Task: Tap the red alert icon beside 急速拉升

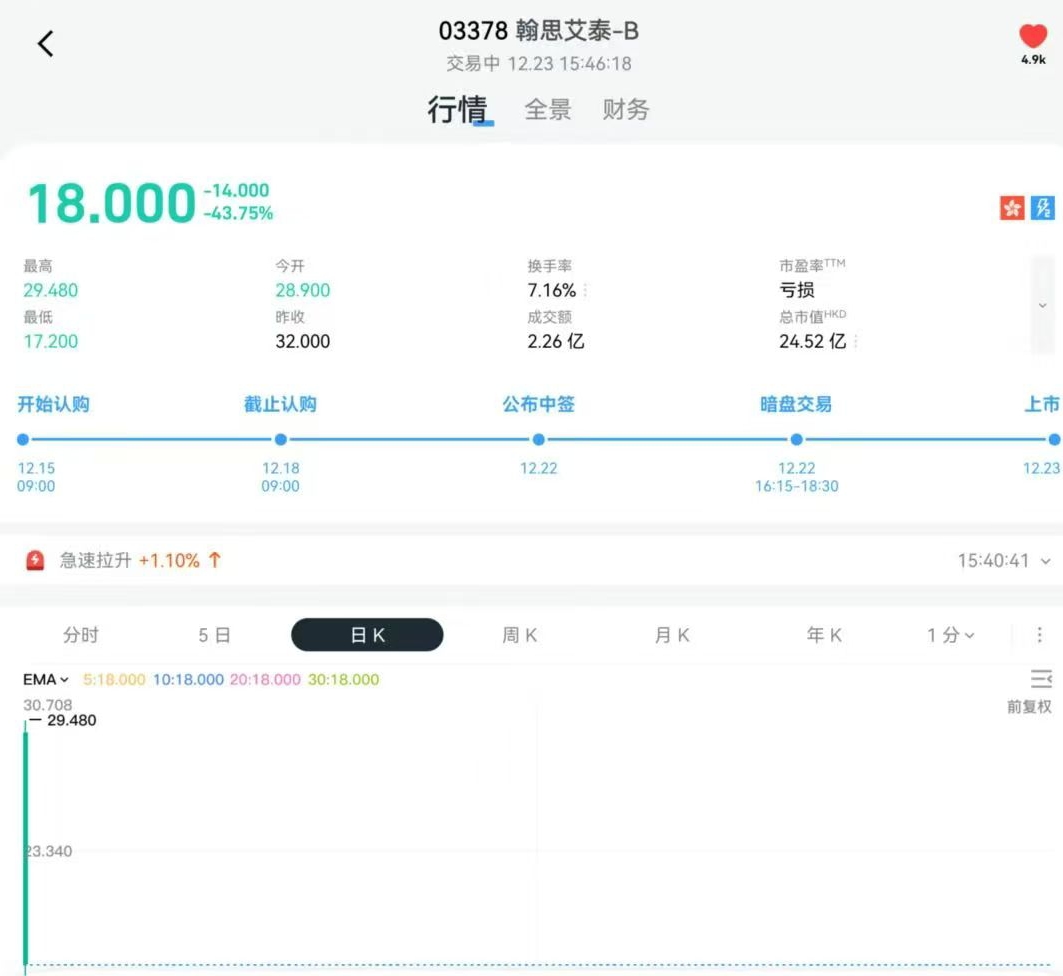Action: [x=35, y=561]
